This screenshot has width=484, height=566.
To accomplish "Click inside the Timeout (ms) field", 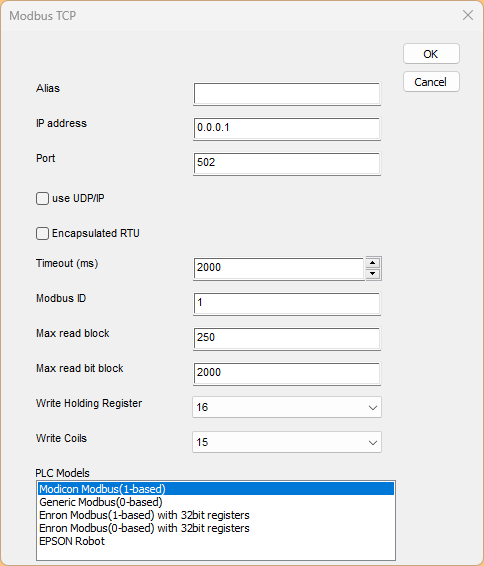I will (x=279, y=269).
